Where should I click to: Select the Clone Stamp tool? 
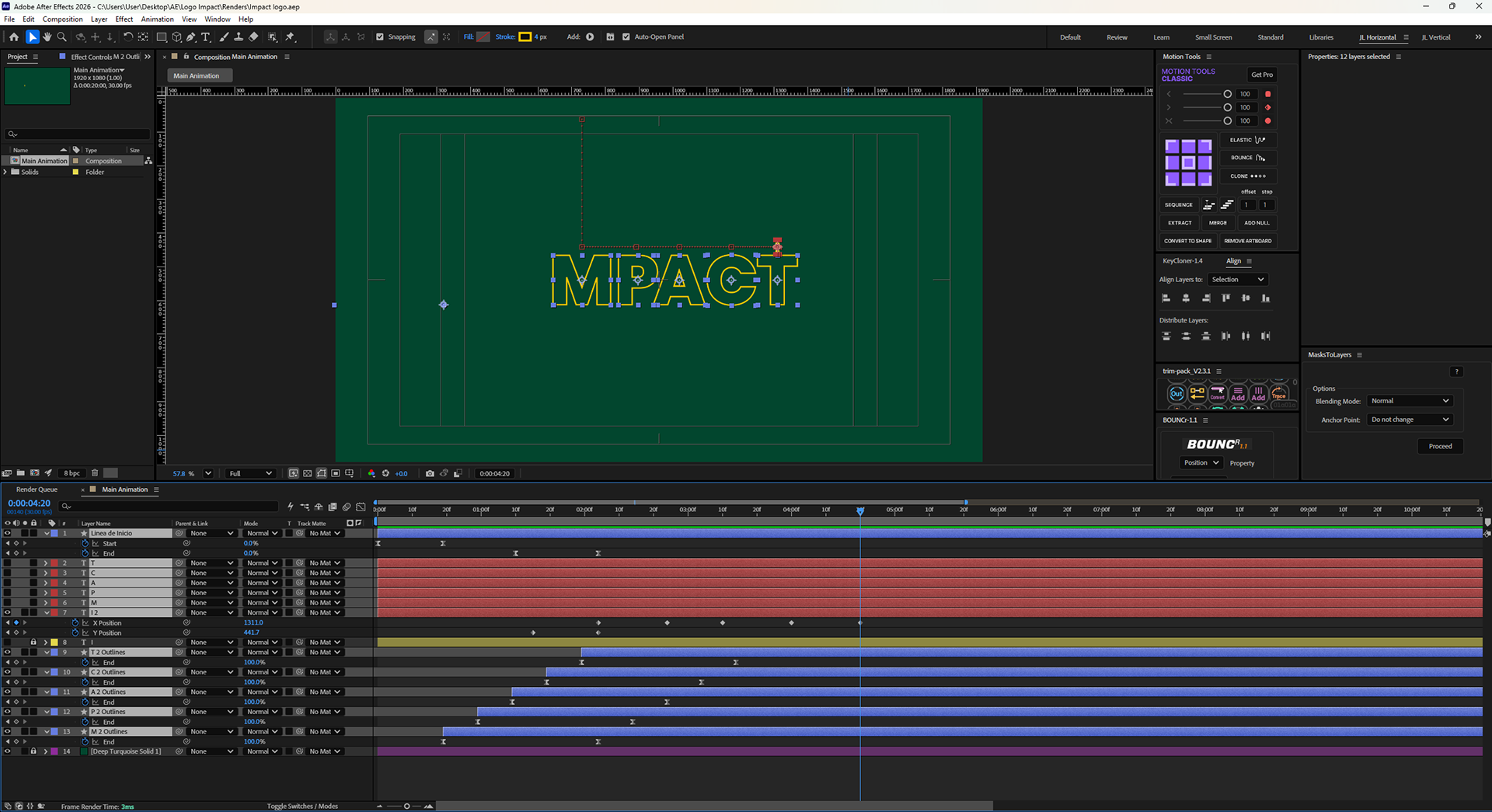[x=238, y=37]
